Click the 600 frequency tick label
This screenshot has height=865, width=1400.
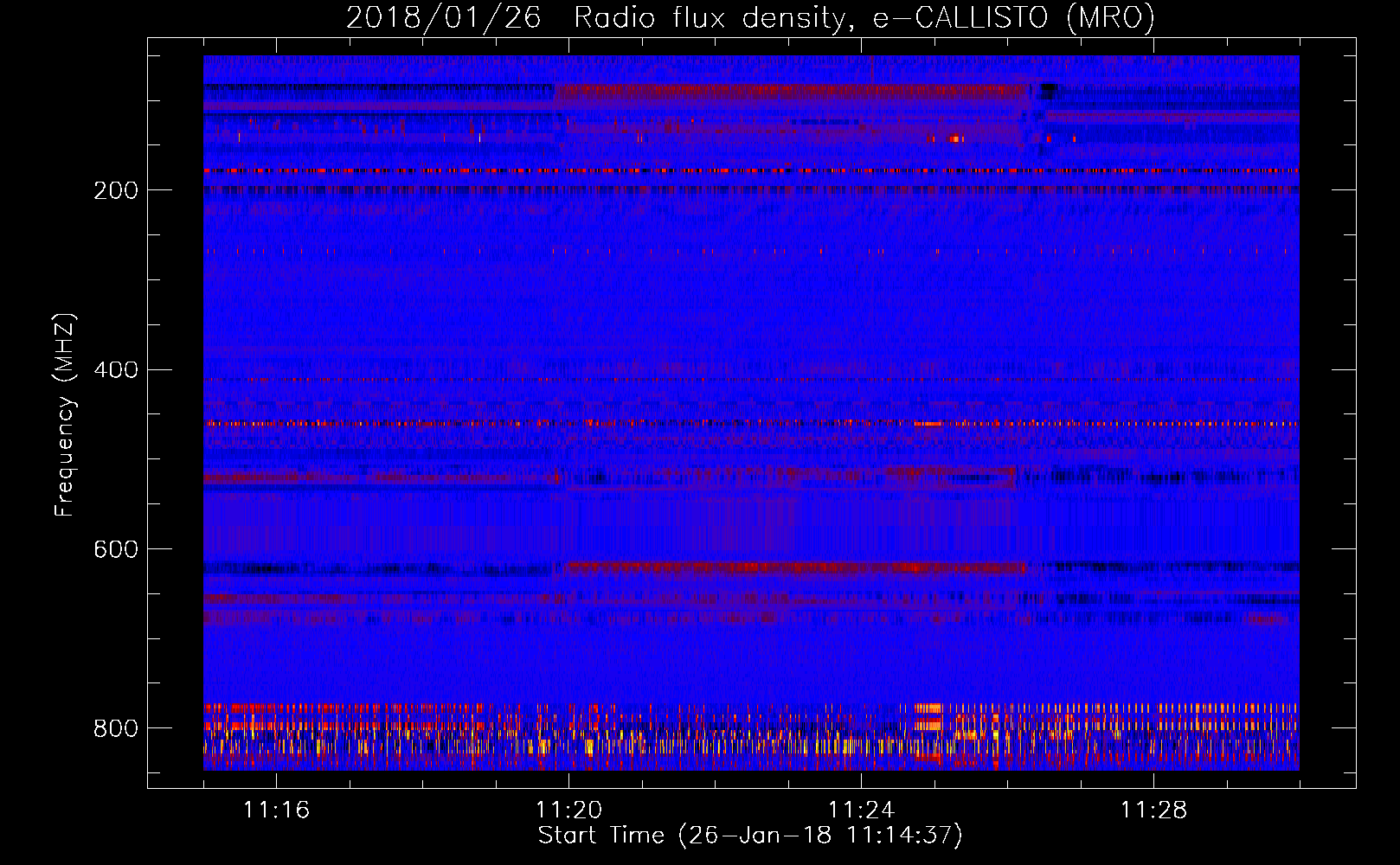(116, 550)
